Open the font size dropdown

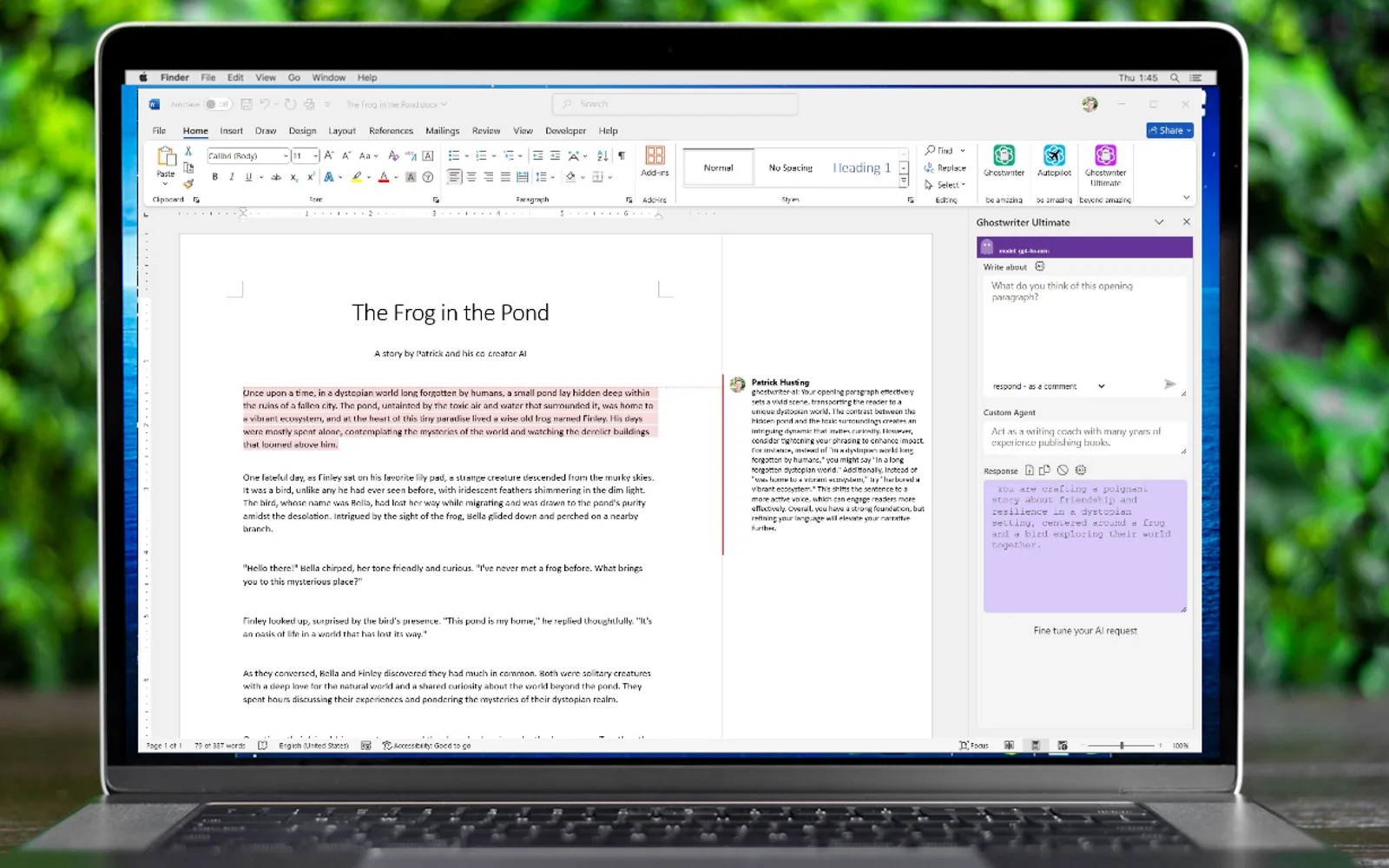pyautogui.click(x=315, y=156)
